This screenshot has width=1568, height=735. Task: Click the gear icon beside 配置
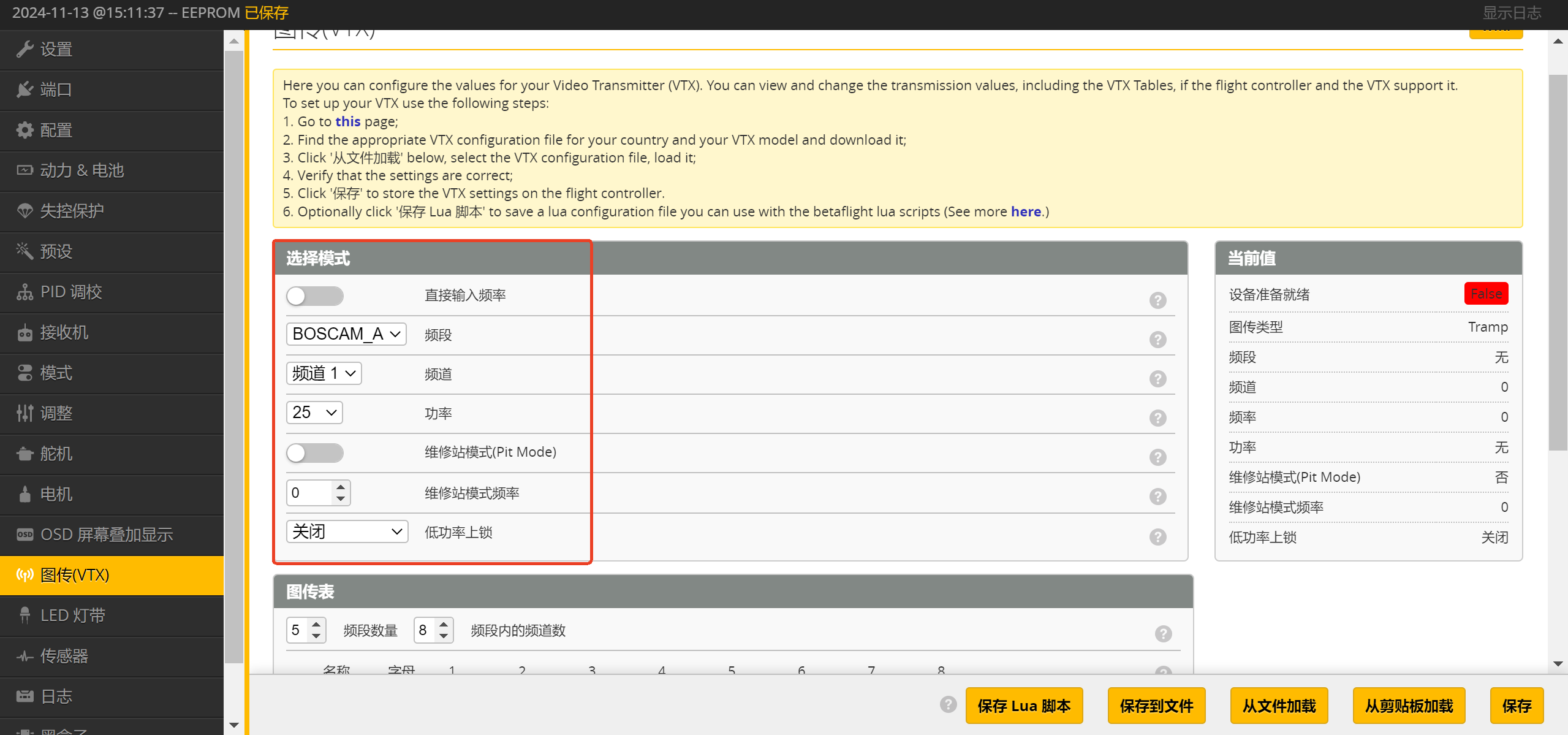(25, 130)
